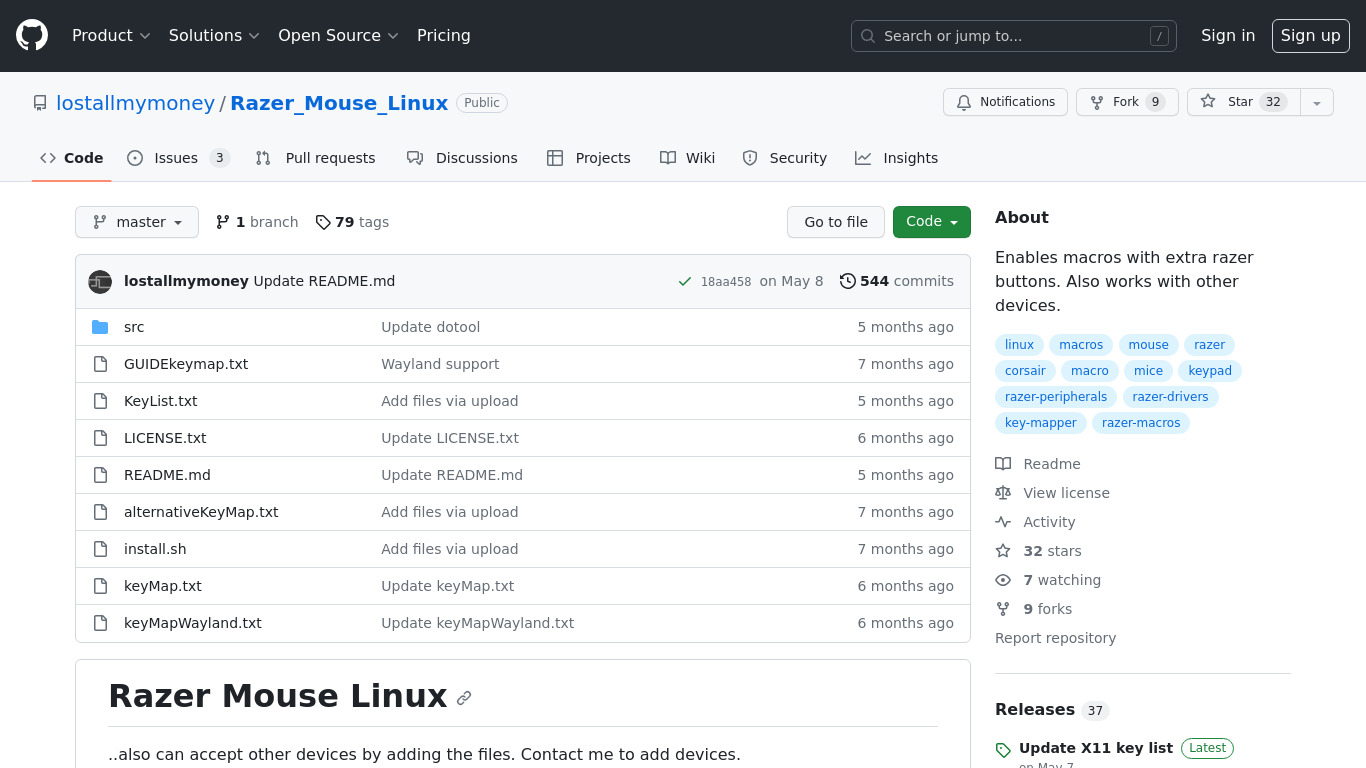Focus the Search or jump to field

pyautogui.click(x=1014, y=36)
